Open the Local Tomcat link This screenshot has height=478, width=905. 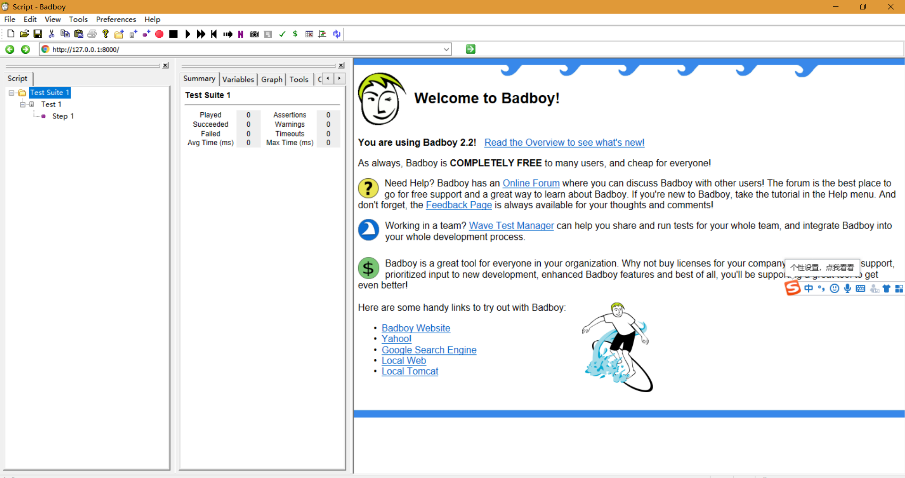[x=410, y=371]
